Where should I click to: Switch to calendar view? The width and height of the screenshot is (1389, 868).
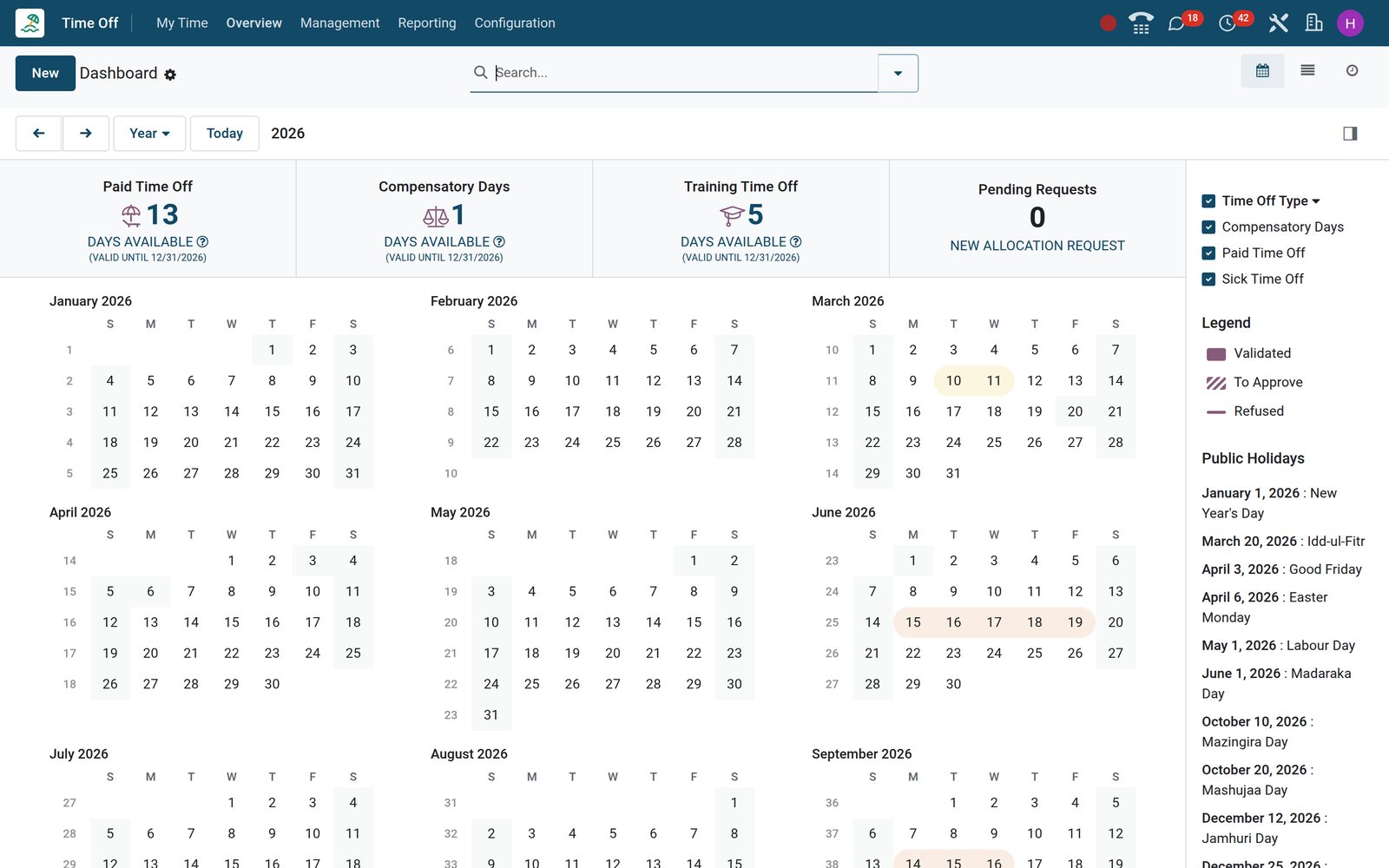(x=1262, y=71)
